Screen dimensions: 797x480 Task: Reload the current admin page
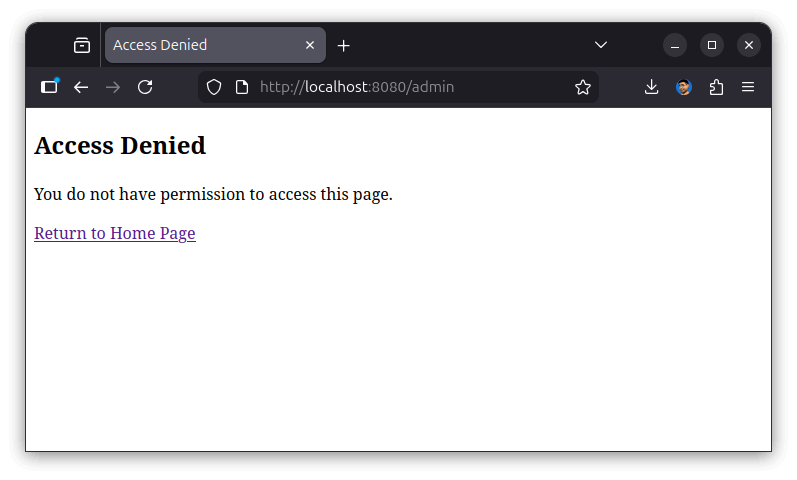[x=145, y=87]
